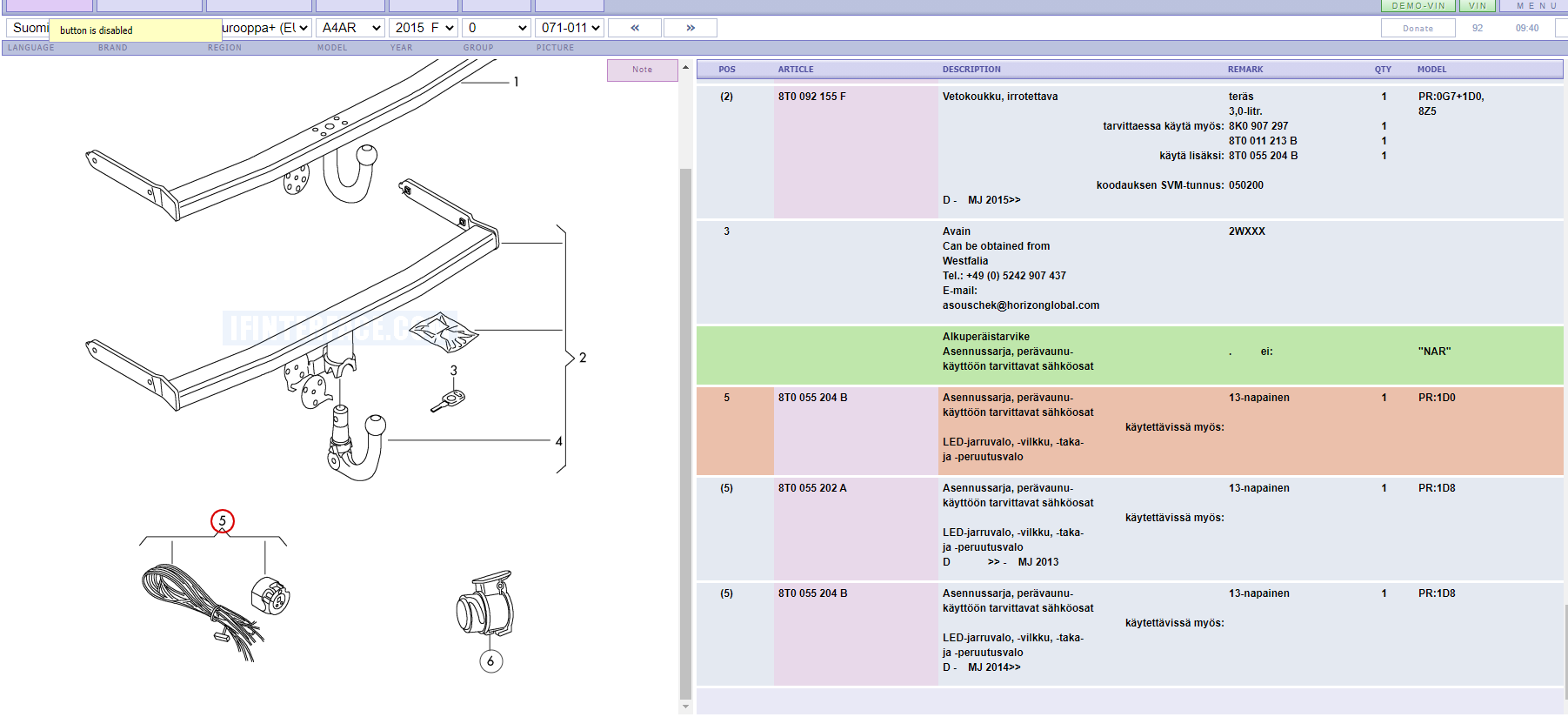Screen dimensions: 1568x717
Task: Open the 071-011 picture dropdown
Action: click(x=570, y=28)
